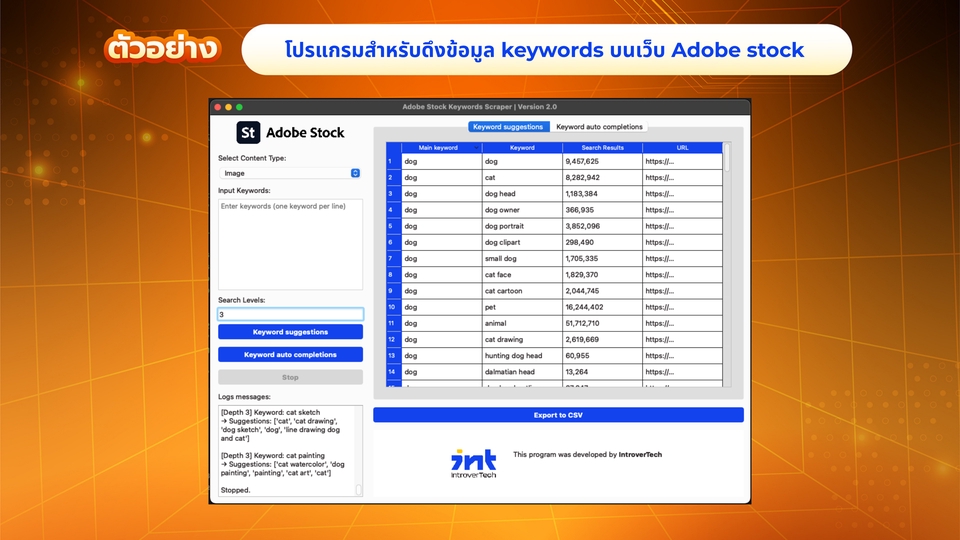960x540 pixels.
Task: Switch to Keyword suggestions tab
Action: point(508,127)
